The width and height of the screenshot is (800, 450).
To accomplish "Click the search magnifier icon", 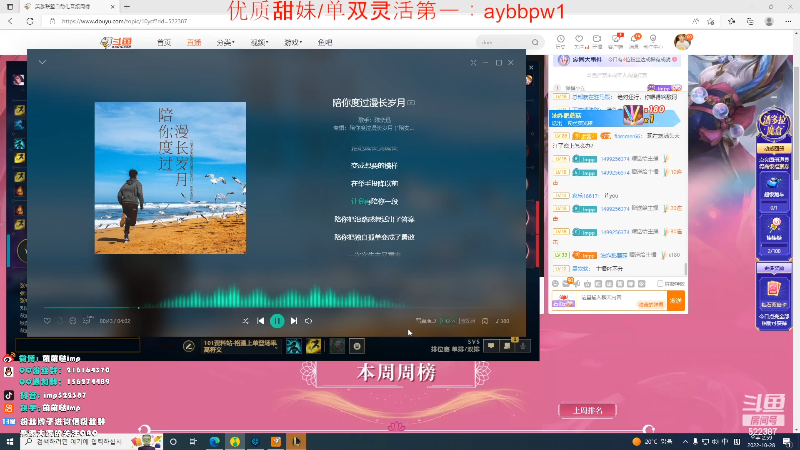I will 535,42.
